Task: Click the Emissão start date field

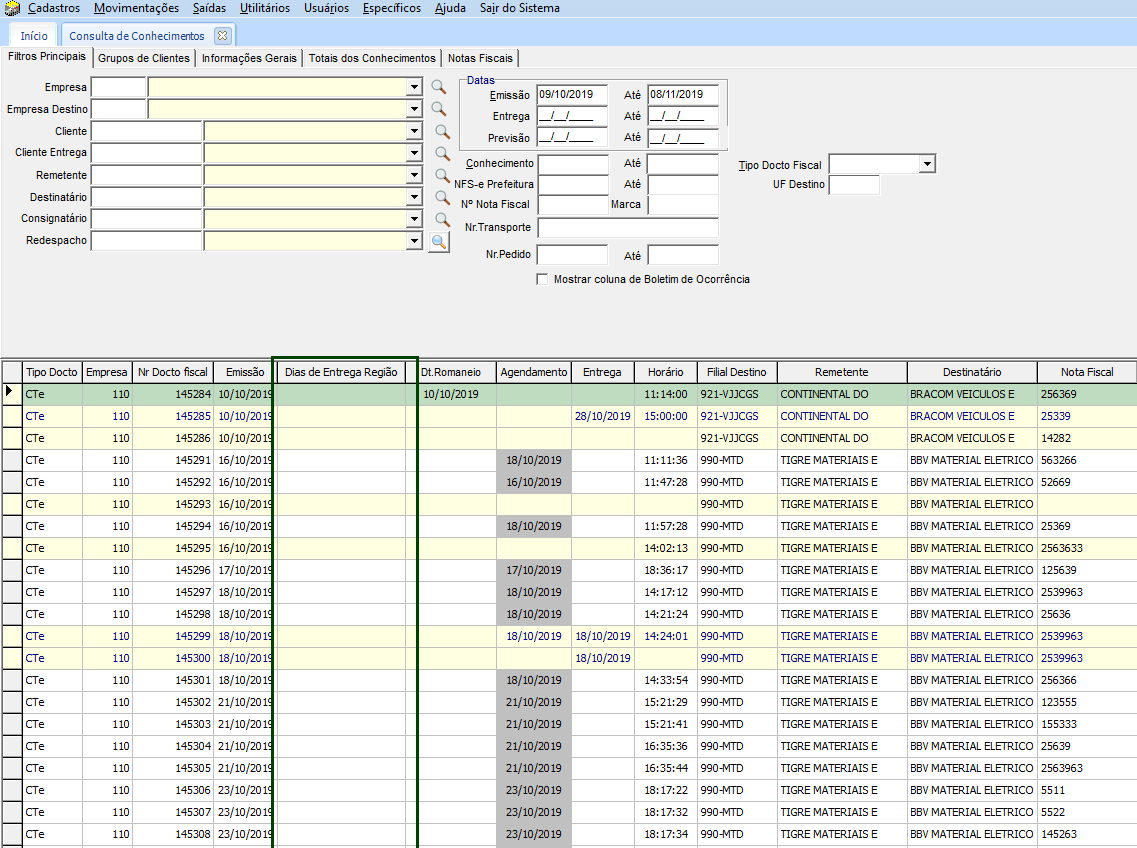Action: [x=572, y=95]
